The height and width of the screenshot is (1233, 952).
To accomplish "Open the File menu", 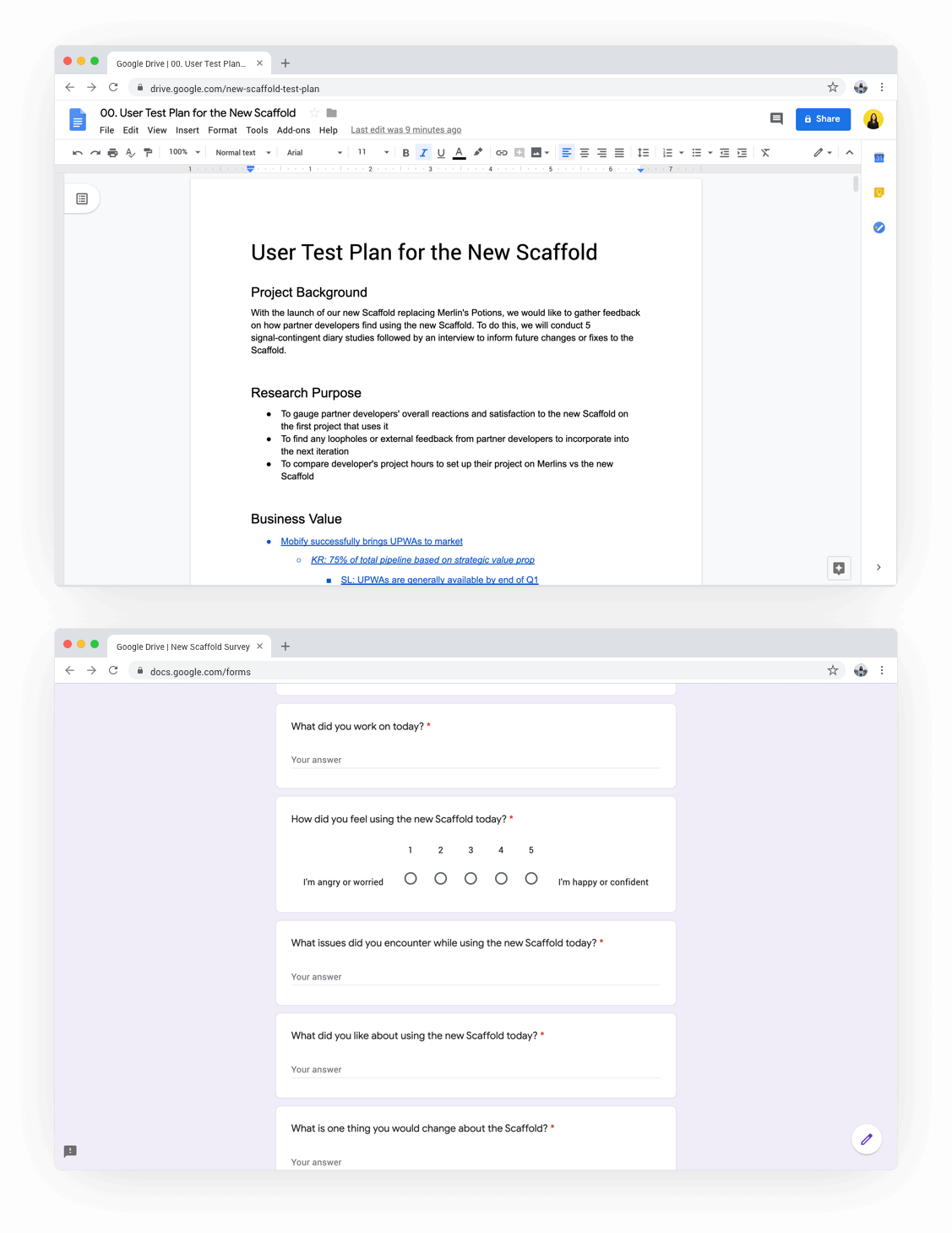I will (106, 130).
